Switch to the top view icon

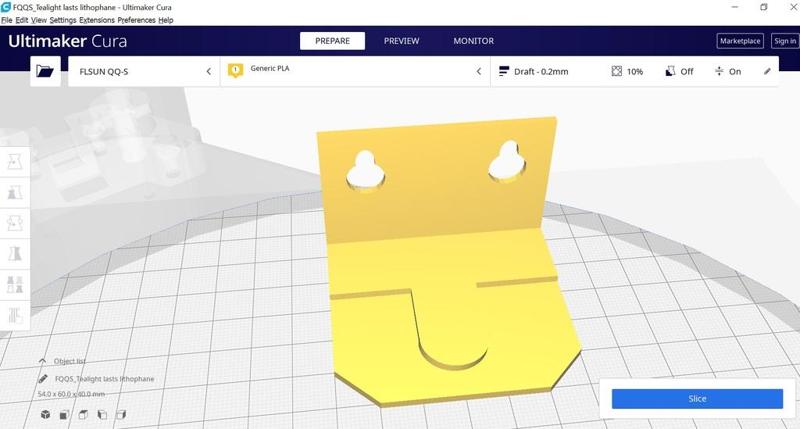click(x=83, y=414)
